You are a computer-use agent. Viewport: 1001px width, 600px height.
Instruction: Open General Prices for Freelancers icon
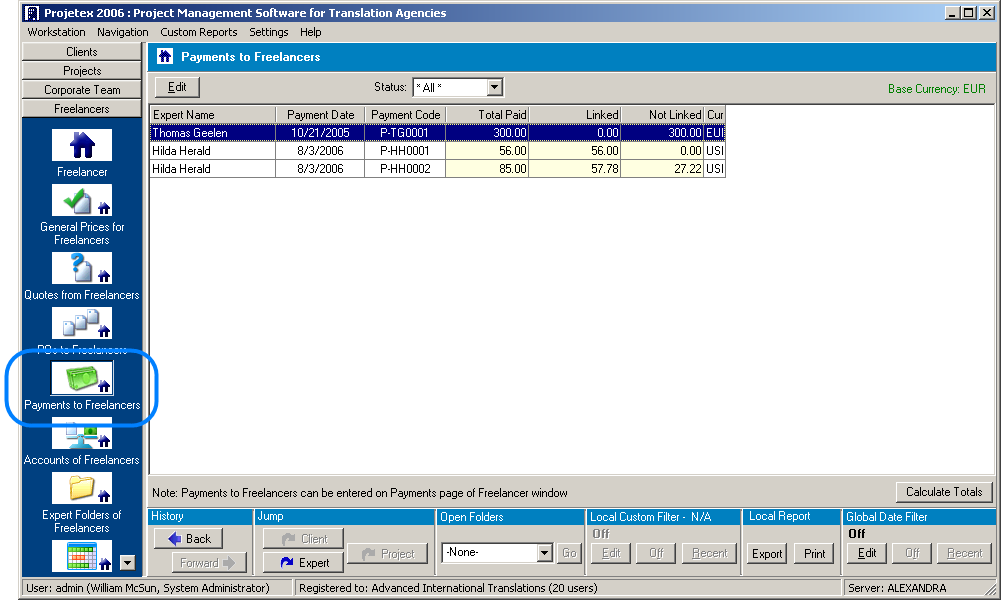pos(82,201)
